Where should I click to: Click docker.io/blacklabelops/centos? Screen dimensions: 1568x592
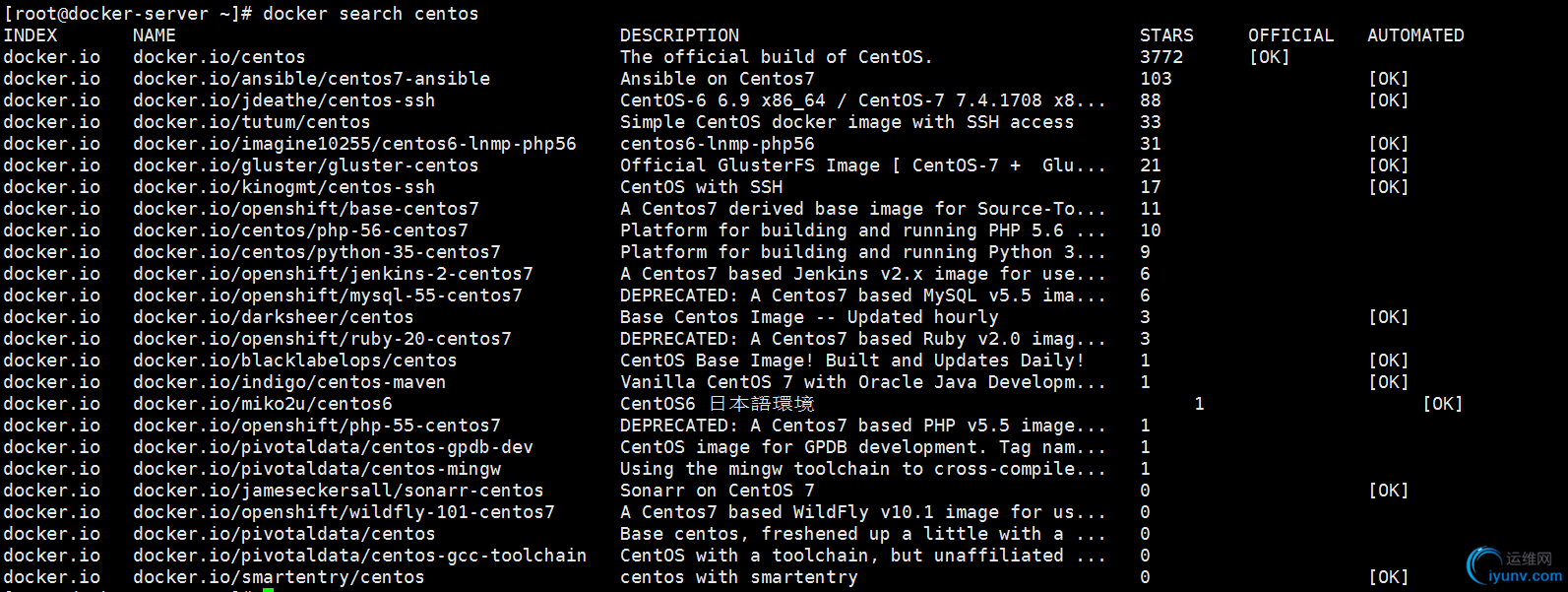point(295,361)
